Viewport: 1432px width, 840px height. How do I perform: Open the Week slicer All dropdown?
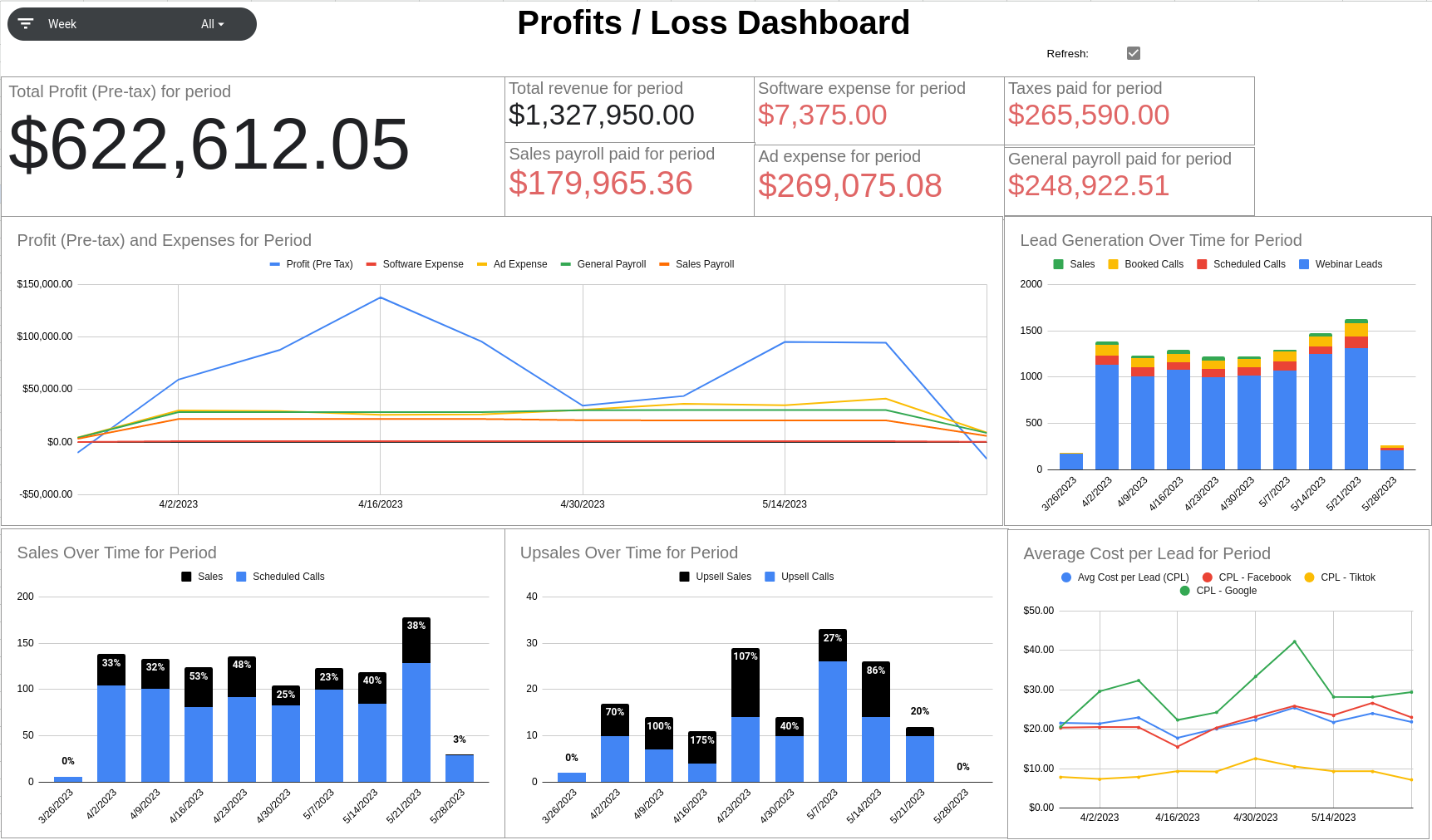pos(213,24)
